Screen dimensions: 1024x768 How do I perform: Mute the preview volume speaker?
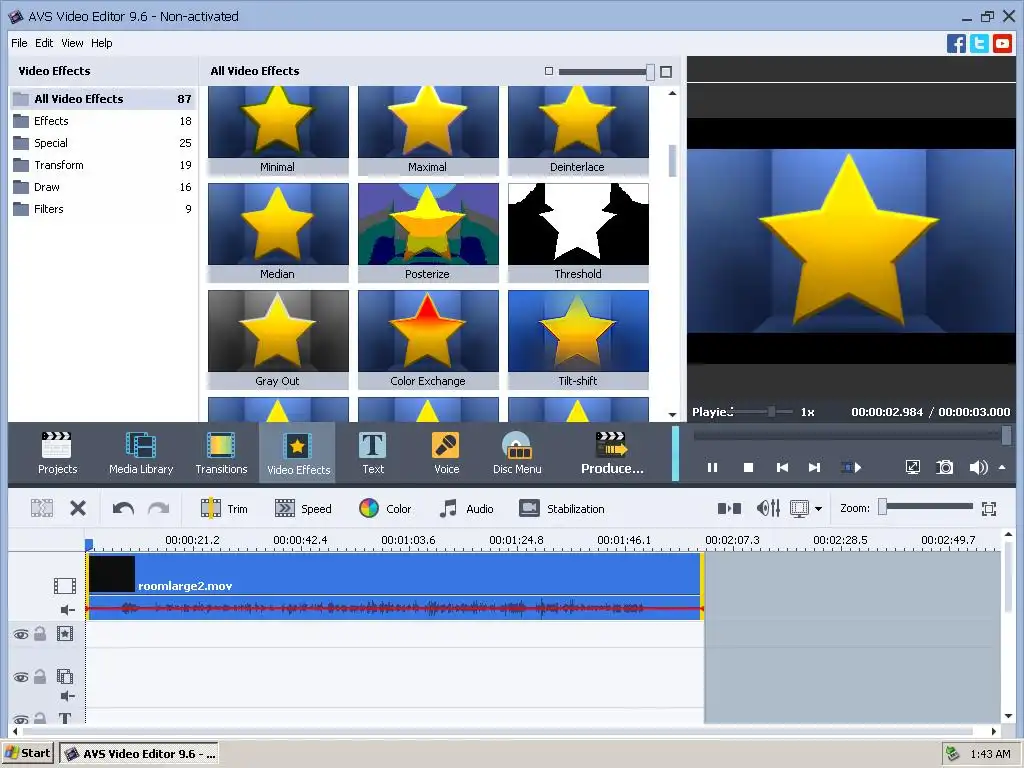click(x=978, y=468)
